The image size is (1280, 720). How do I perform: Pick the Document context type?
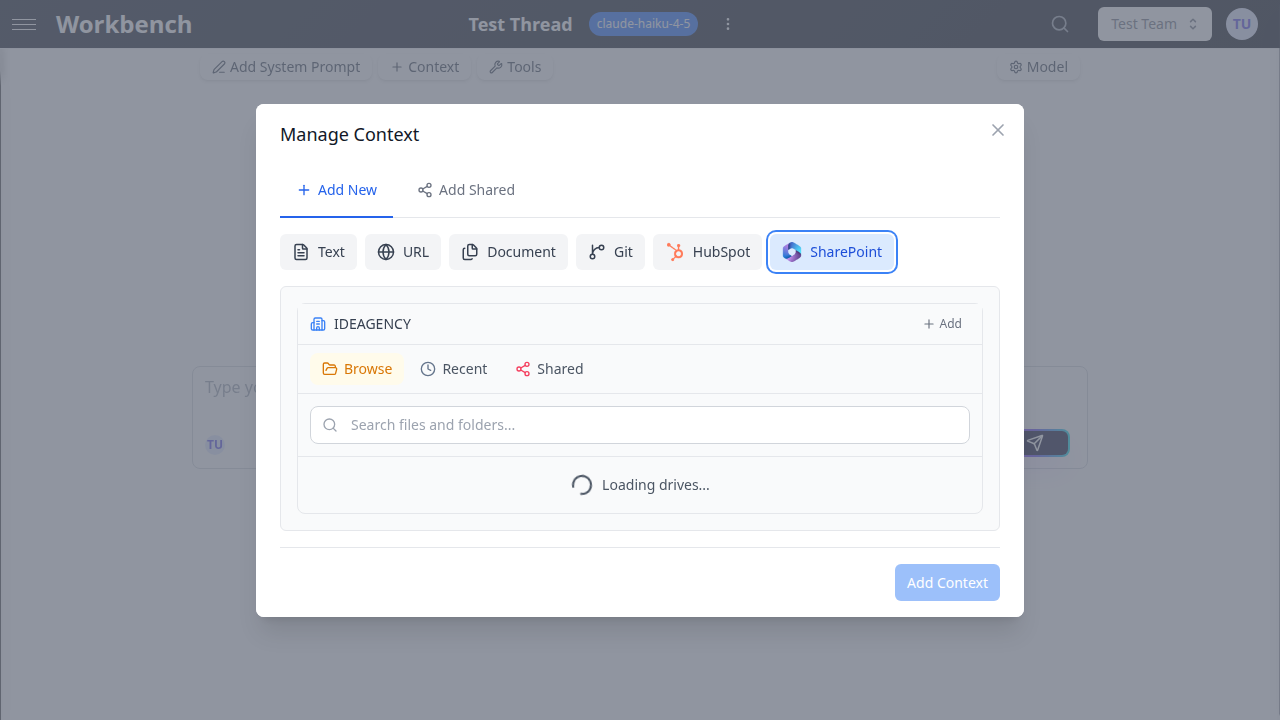508,252
